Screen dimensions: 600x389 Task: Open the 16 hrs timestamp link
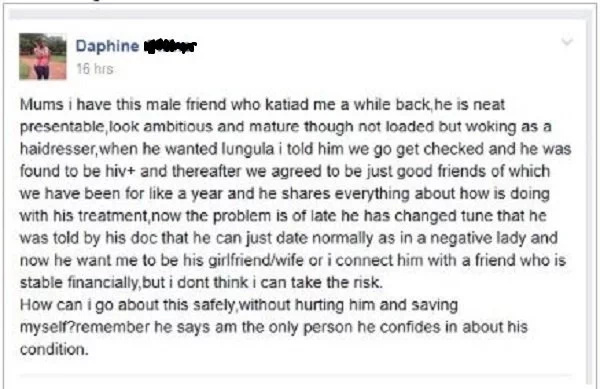pyautogui.click(x=95, y=69)
